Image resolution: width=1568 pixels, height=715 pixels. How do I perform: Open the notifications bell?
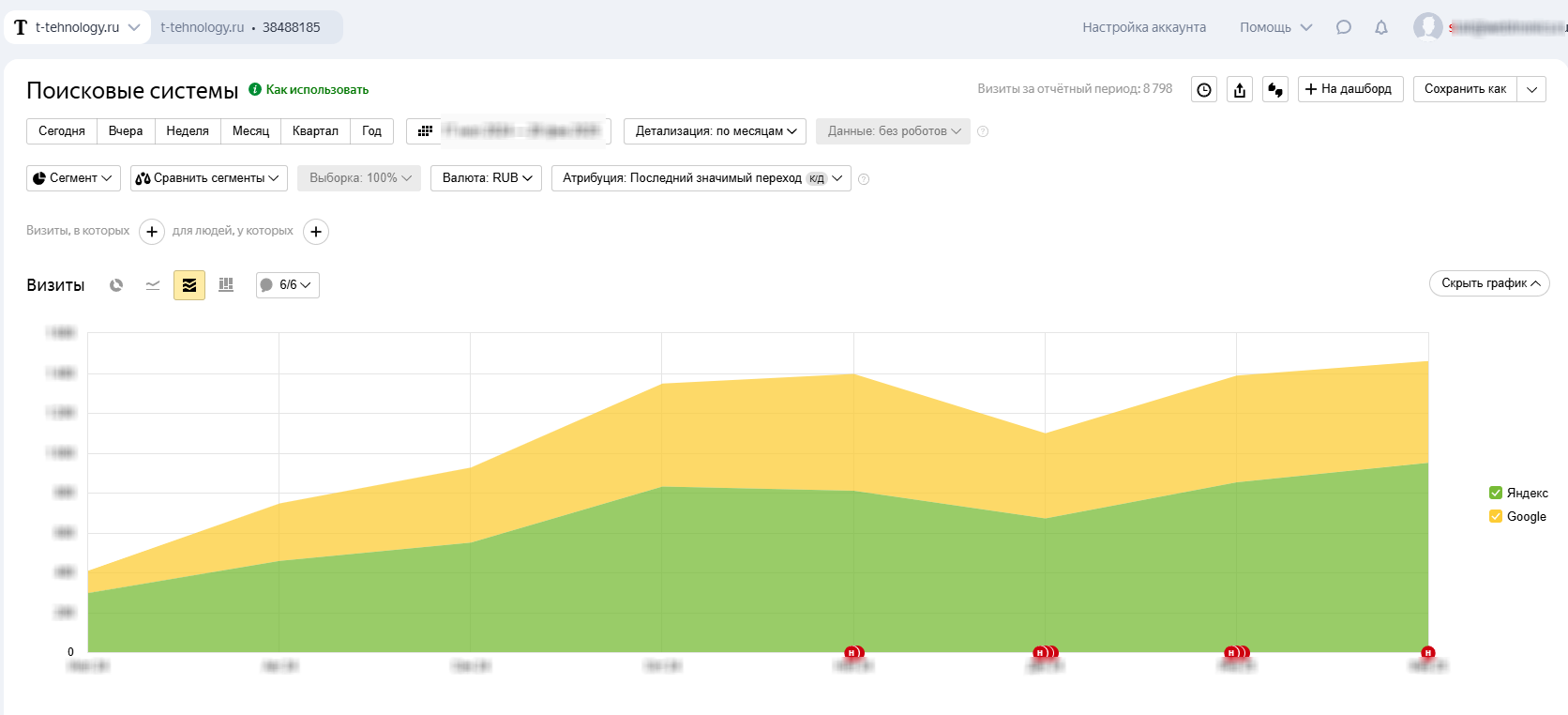click(x=1381, y=27)
